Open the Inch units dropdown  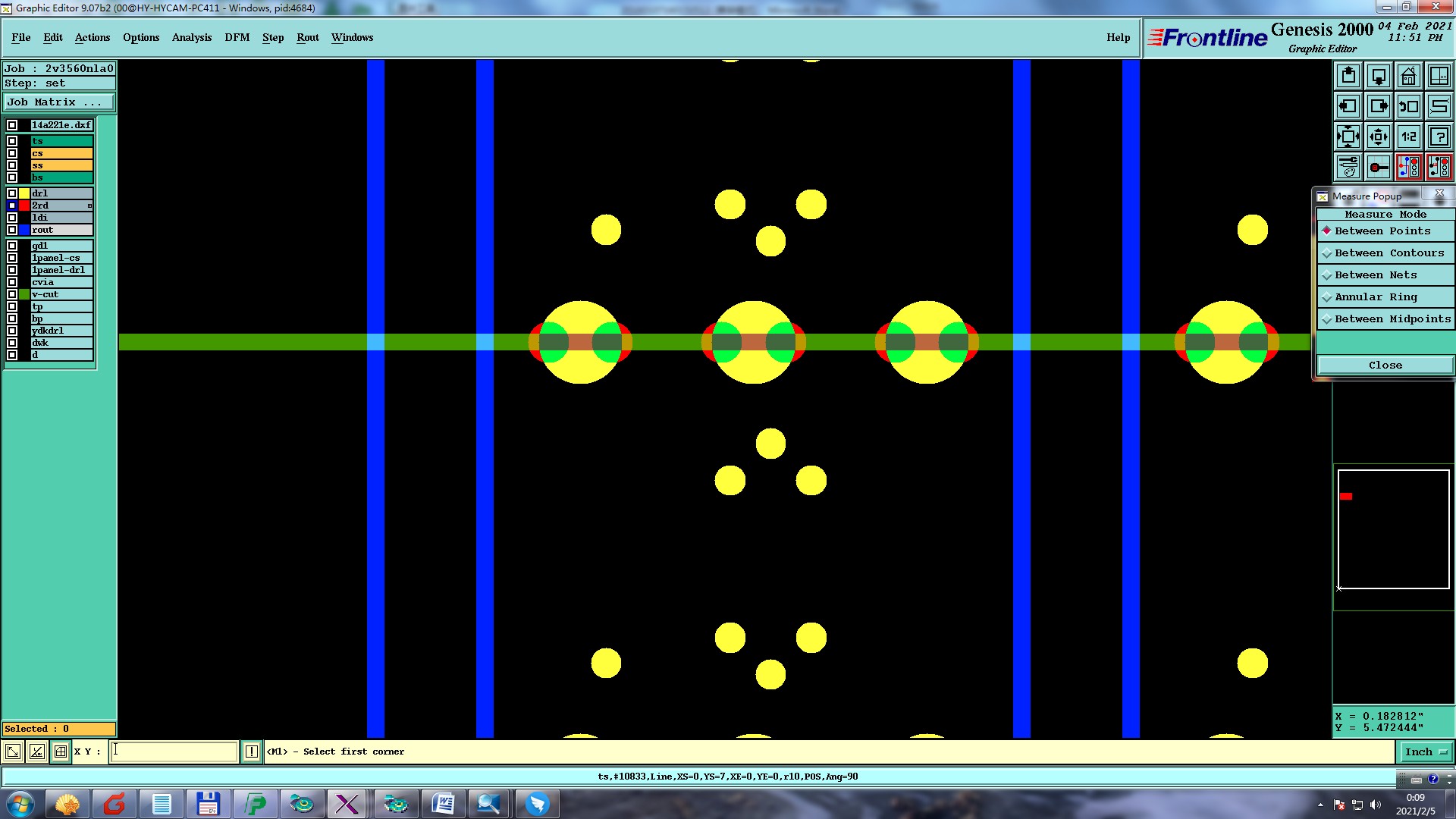[x=1426, y=752]
